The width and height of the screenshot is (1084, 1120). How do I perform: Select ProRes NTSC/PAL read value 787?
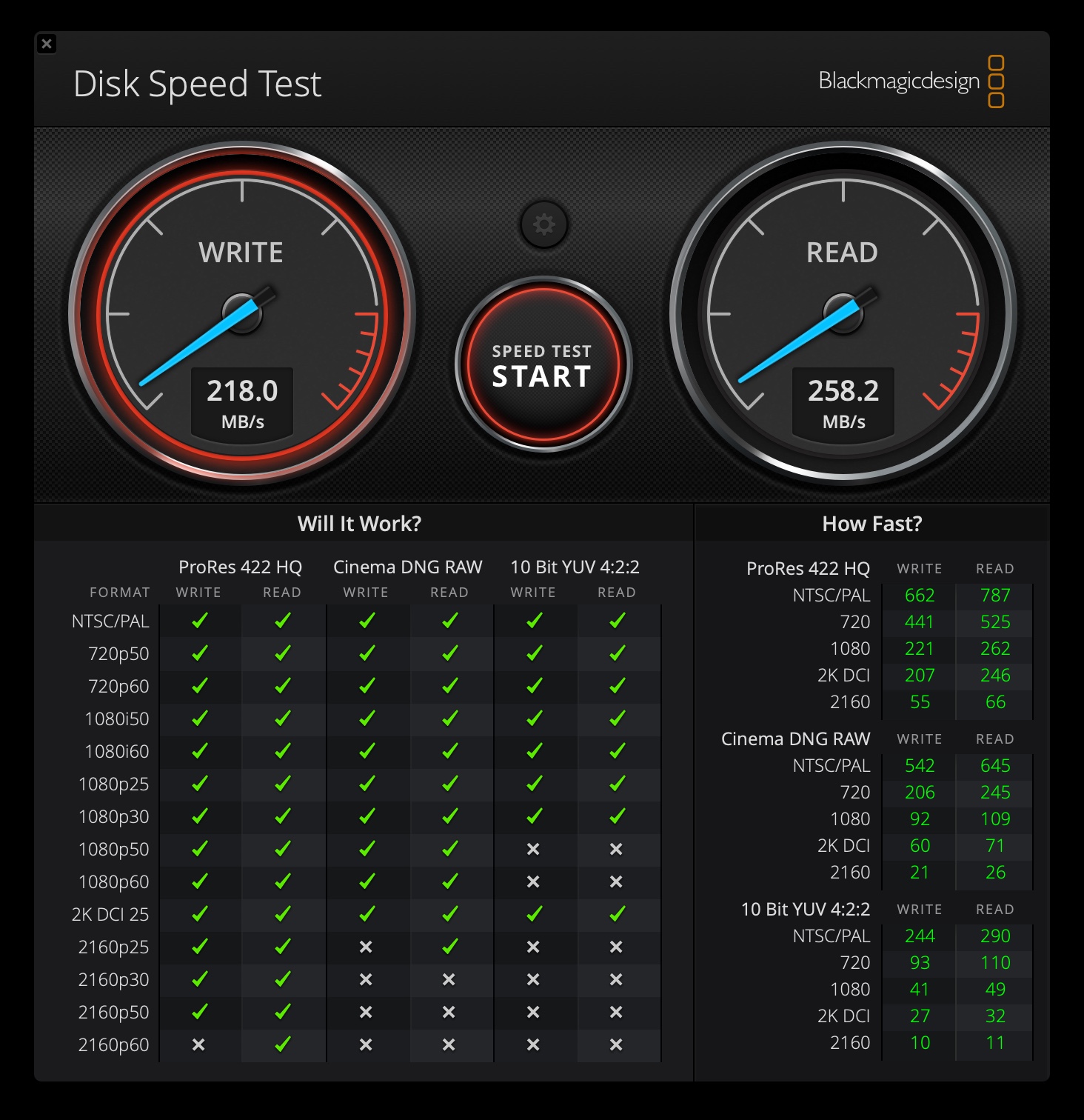(995, 596)
